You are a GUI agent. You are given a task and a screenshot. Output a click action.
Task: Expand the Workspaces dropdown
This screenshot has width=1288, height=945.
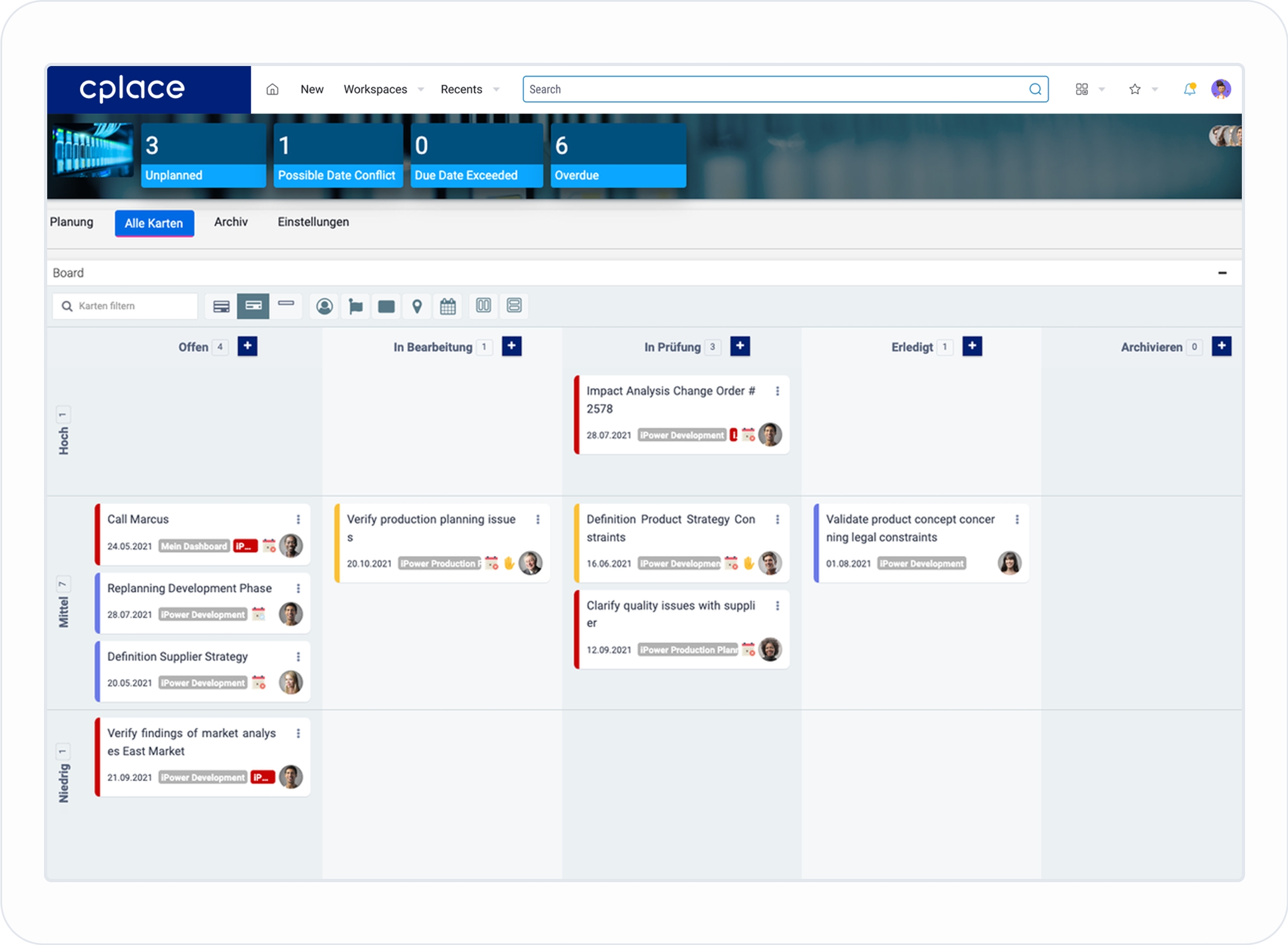[x=421, y=89]
